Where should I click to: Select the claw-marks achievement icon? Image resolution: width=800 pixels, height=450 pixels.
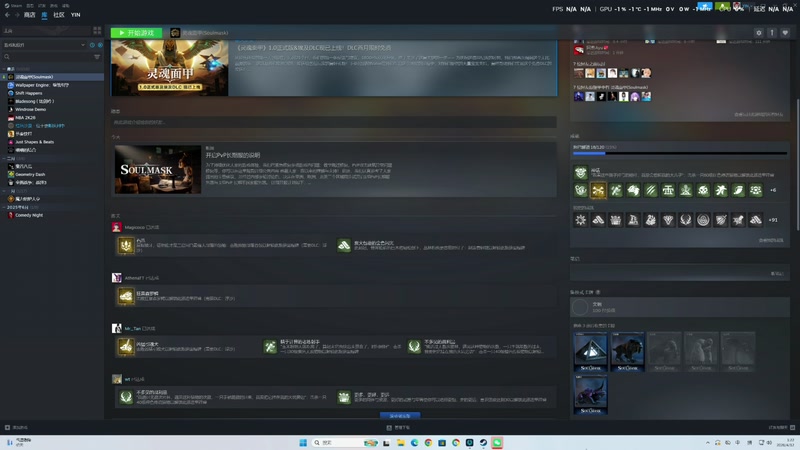coord(651,190)
